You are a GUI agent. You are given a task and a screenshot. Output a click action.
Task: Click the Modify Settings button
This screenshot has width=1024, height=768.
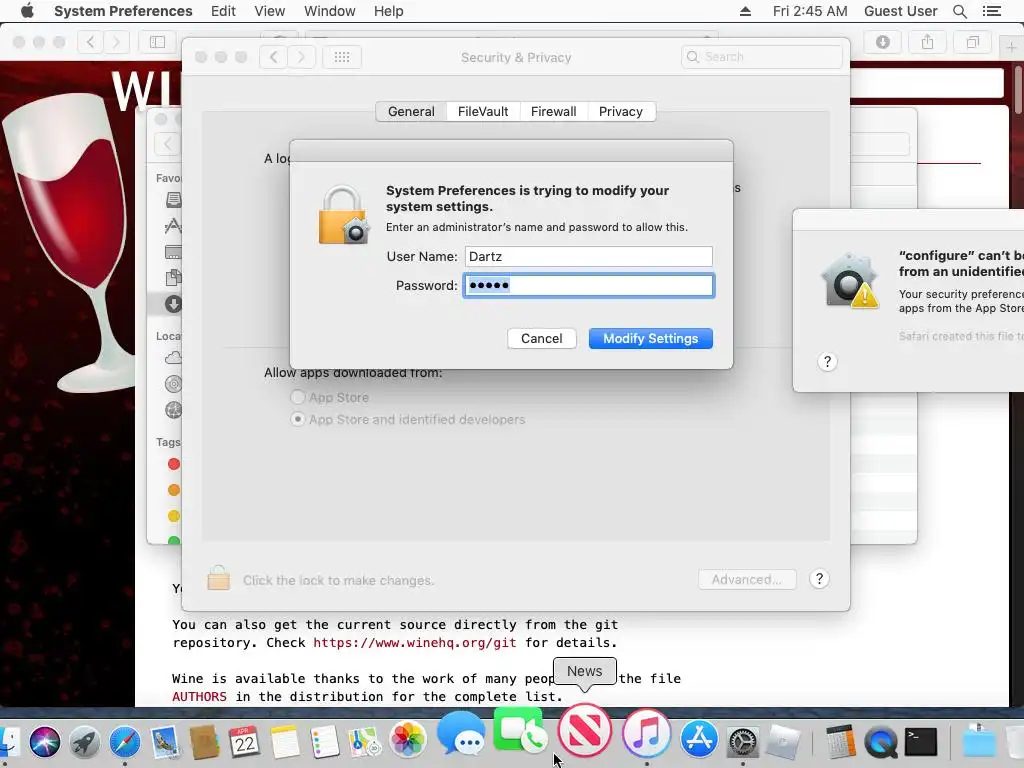650,338
